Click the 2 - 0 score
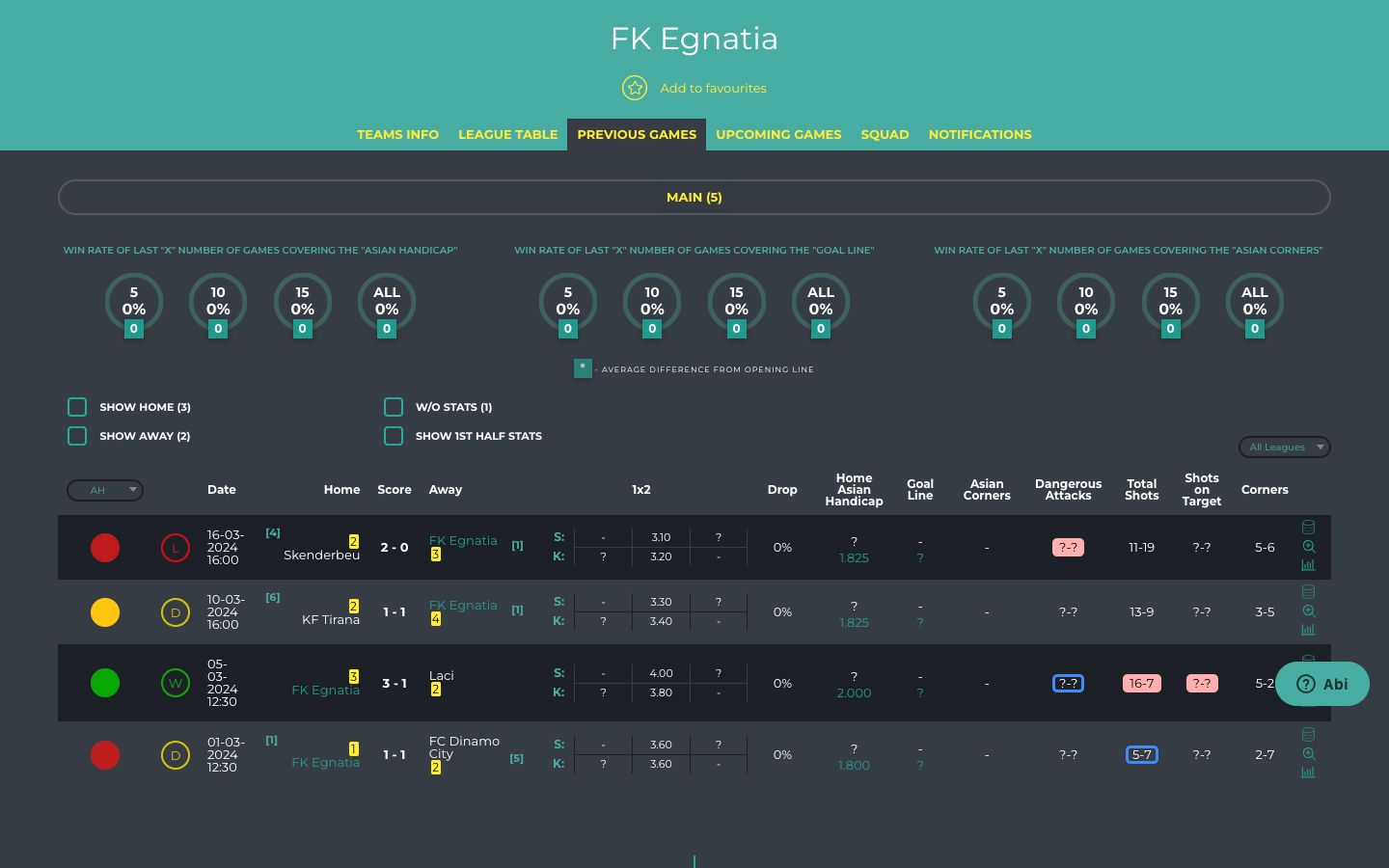 point(395,548)
